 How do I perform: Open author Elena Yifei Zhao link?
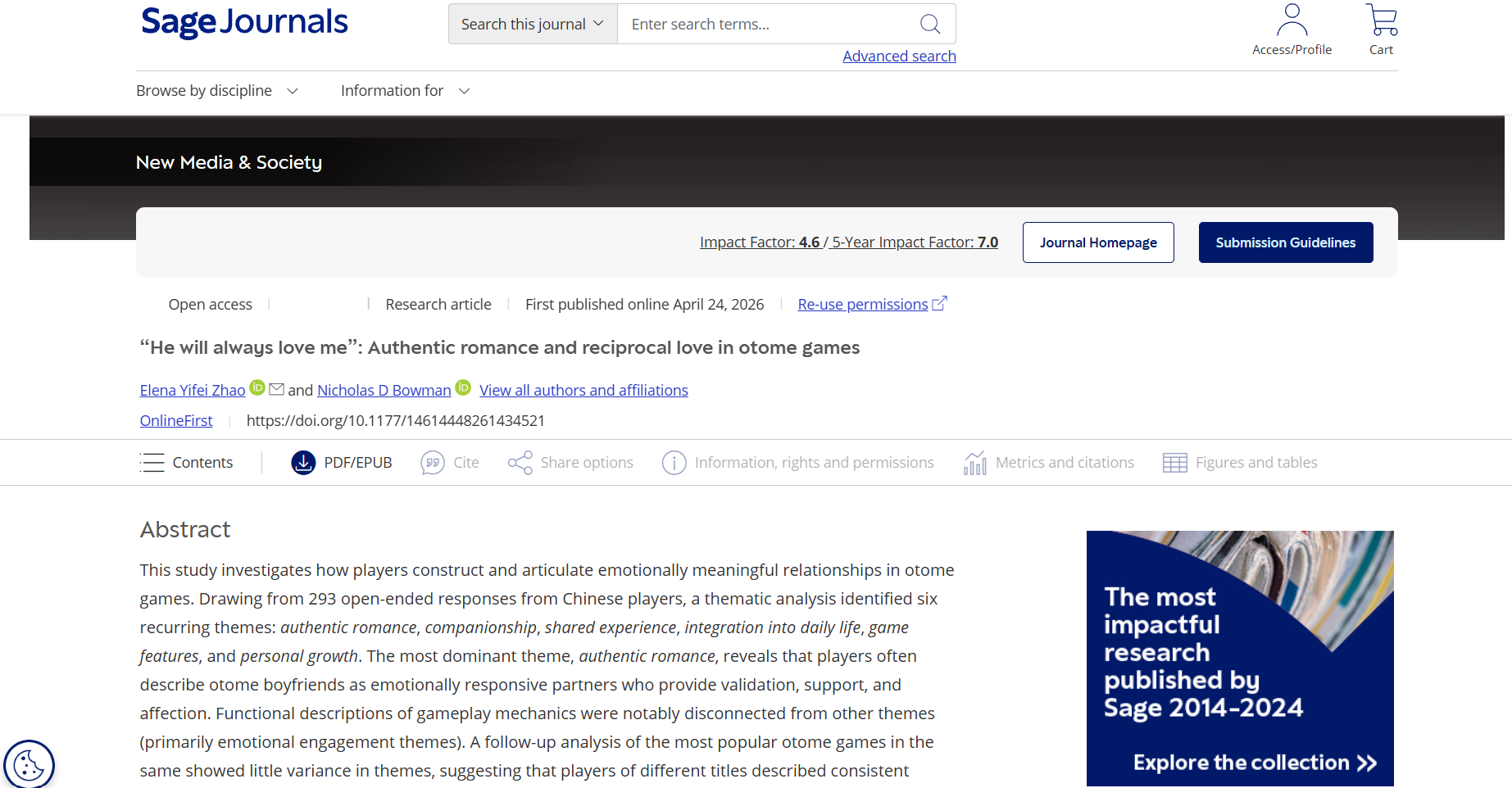[193, 391]
